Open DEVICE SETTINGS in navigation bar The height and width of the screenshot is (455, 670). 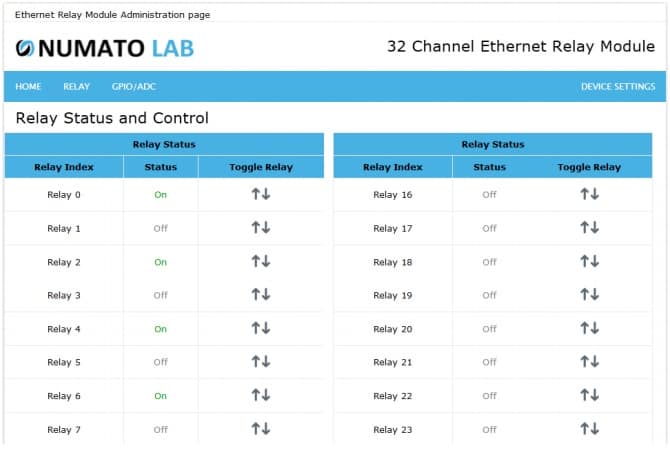[618, 87]
